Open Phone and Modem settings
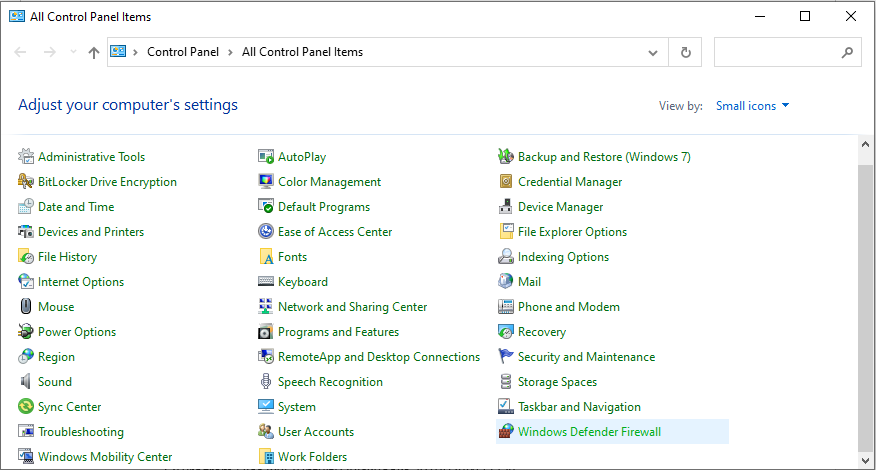 point(569,307)
